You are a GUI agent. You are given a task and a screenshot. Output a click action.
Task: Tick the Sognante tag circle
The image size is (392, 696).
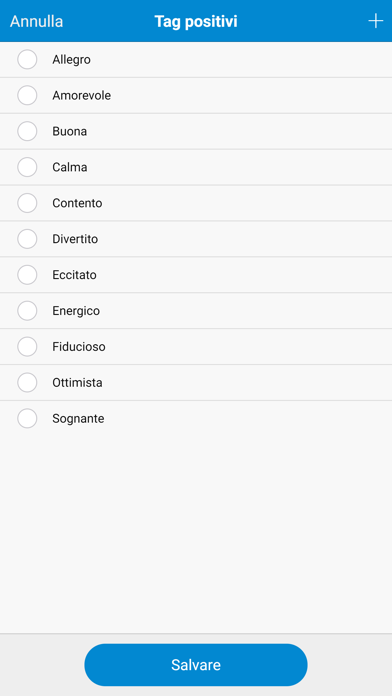pos(27,418)
